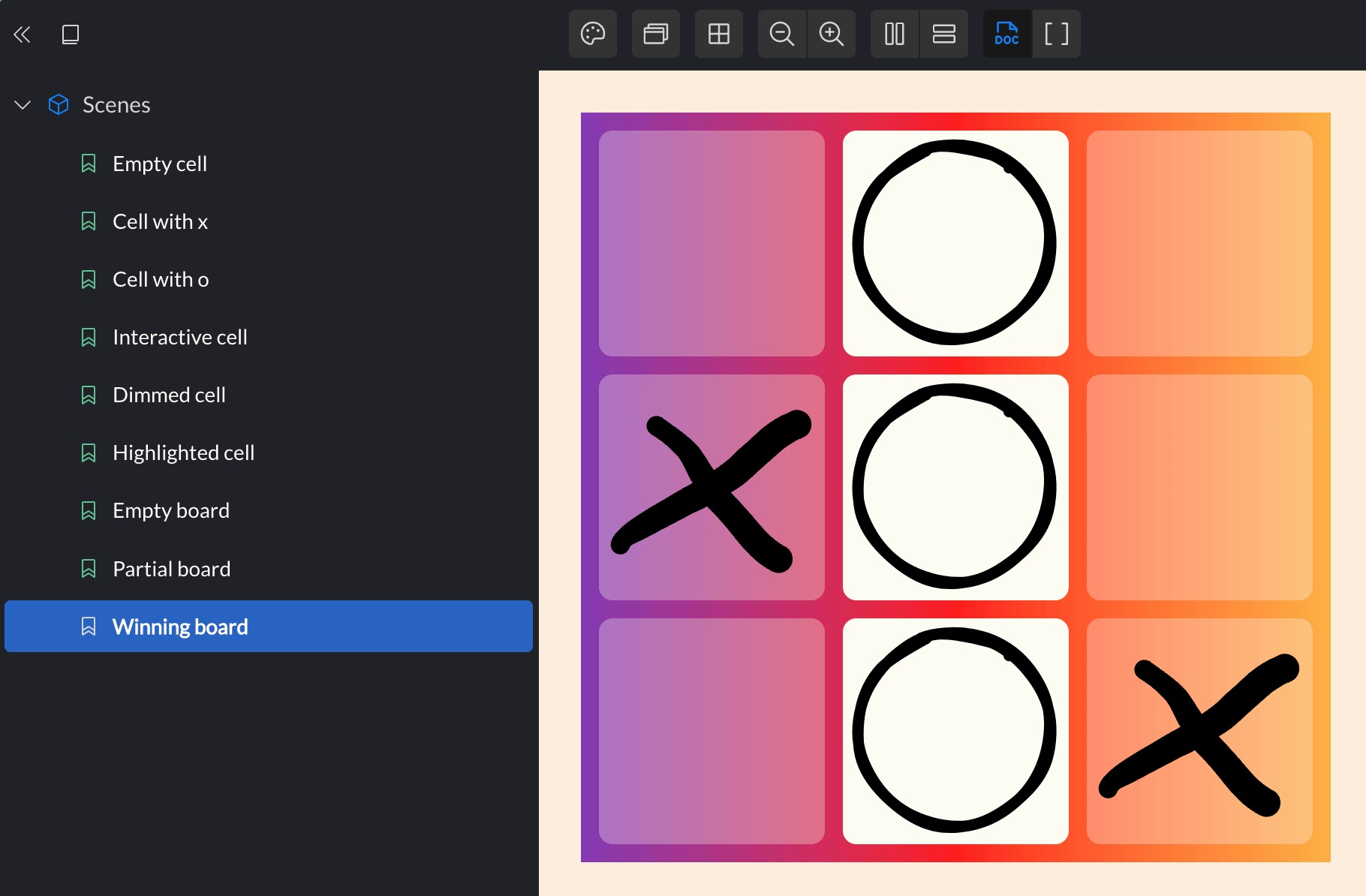Toggle the grid layout icon

719,34
